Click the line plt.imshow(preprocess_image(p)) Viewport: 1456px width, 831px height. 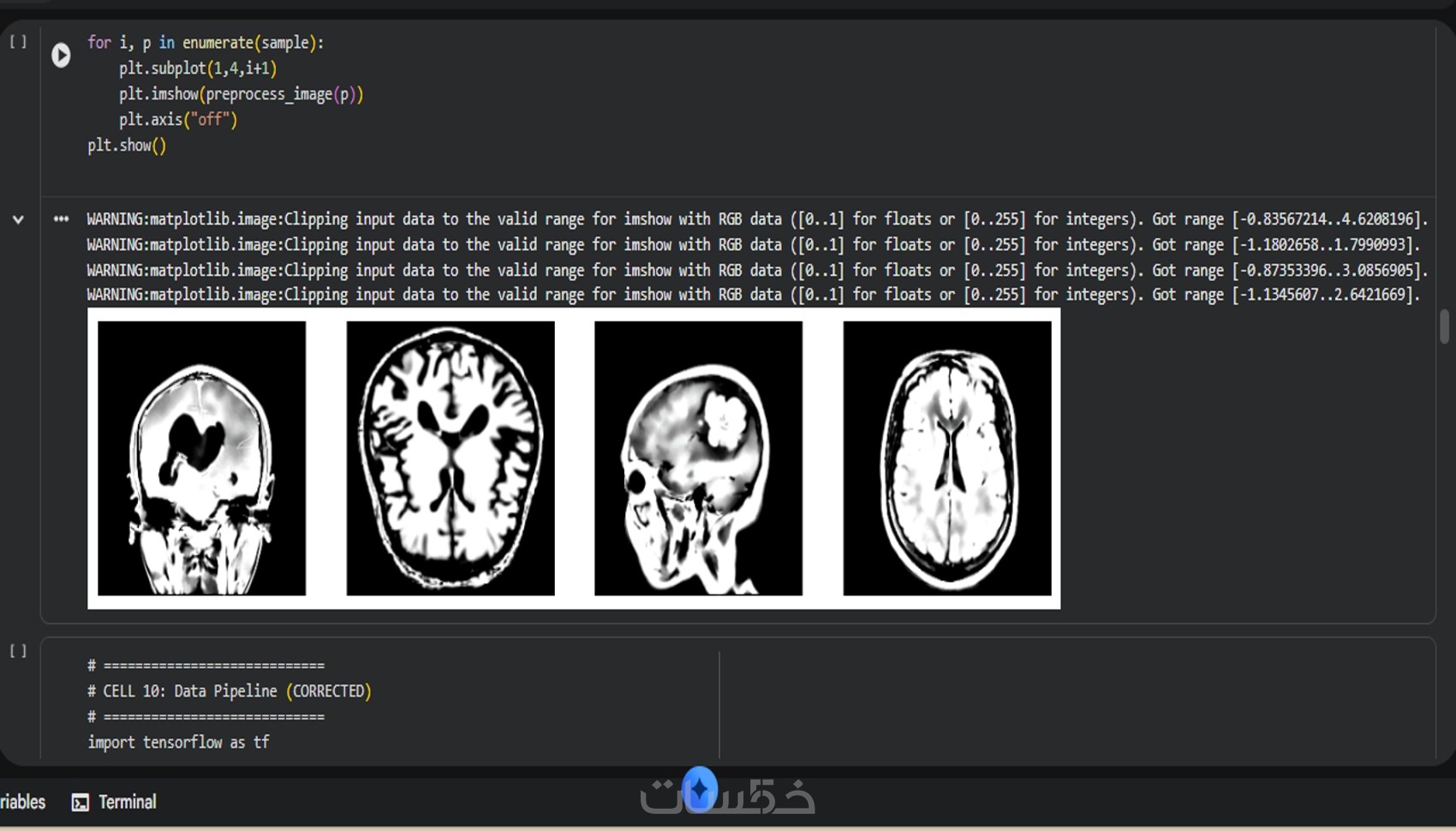(242, 93)
